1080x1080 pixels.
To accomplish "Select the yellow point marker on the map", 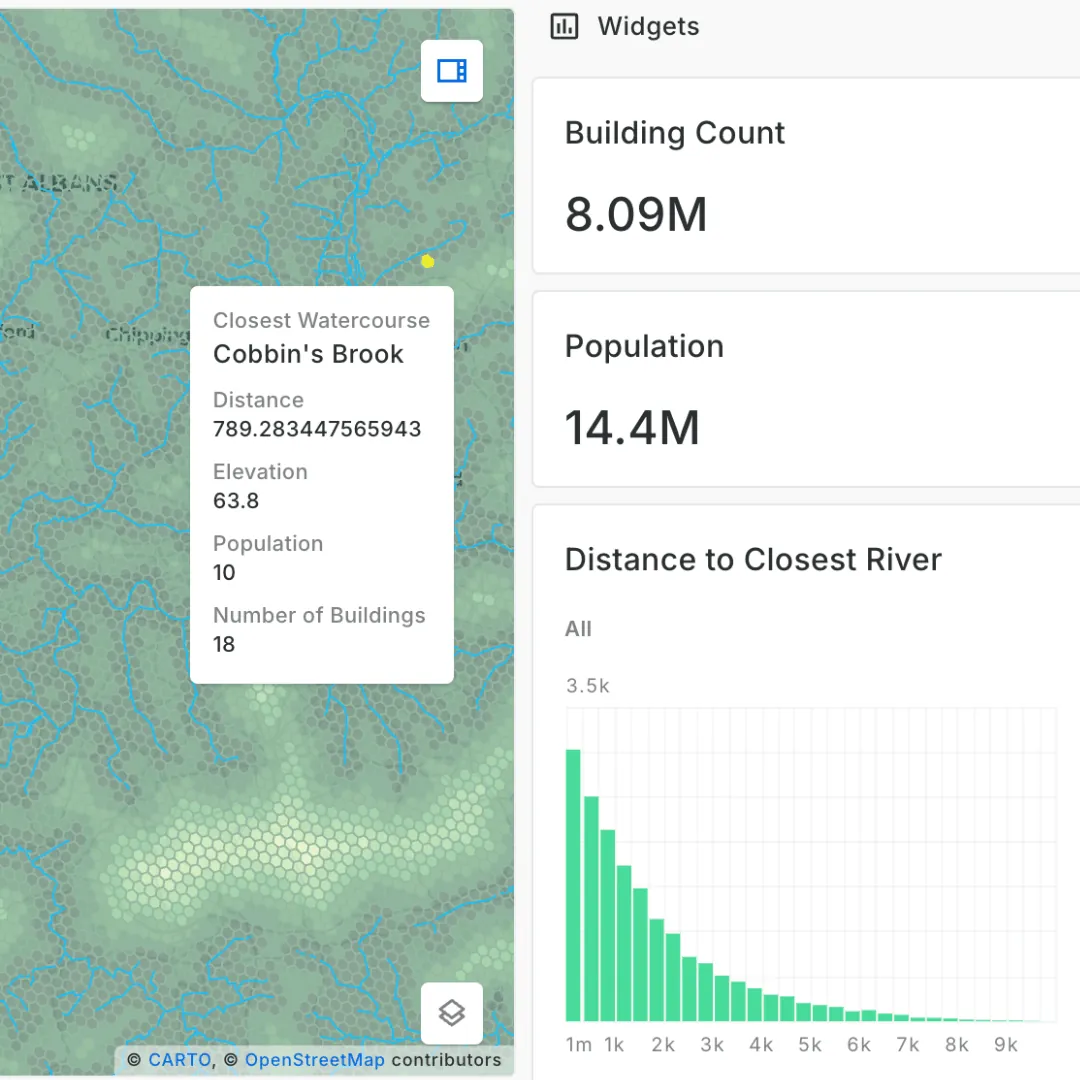I will coord(428,261).
